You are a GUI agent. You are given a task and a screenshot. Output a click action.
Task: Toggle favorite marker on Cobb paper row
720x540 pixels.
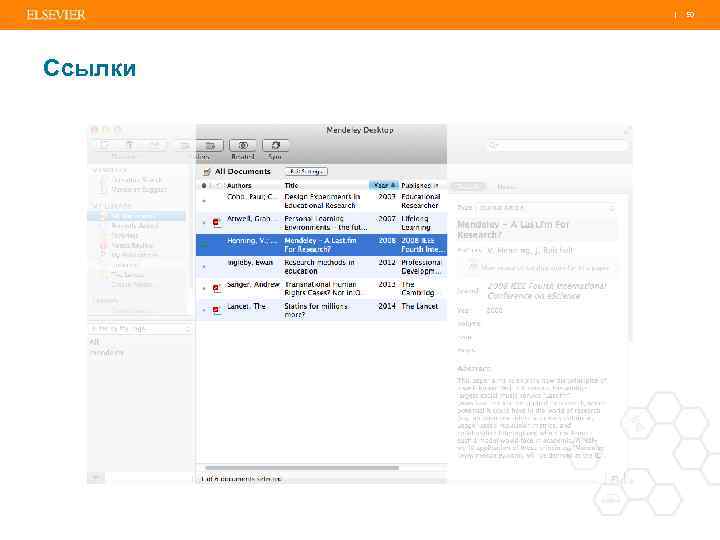204,201
